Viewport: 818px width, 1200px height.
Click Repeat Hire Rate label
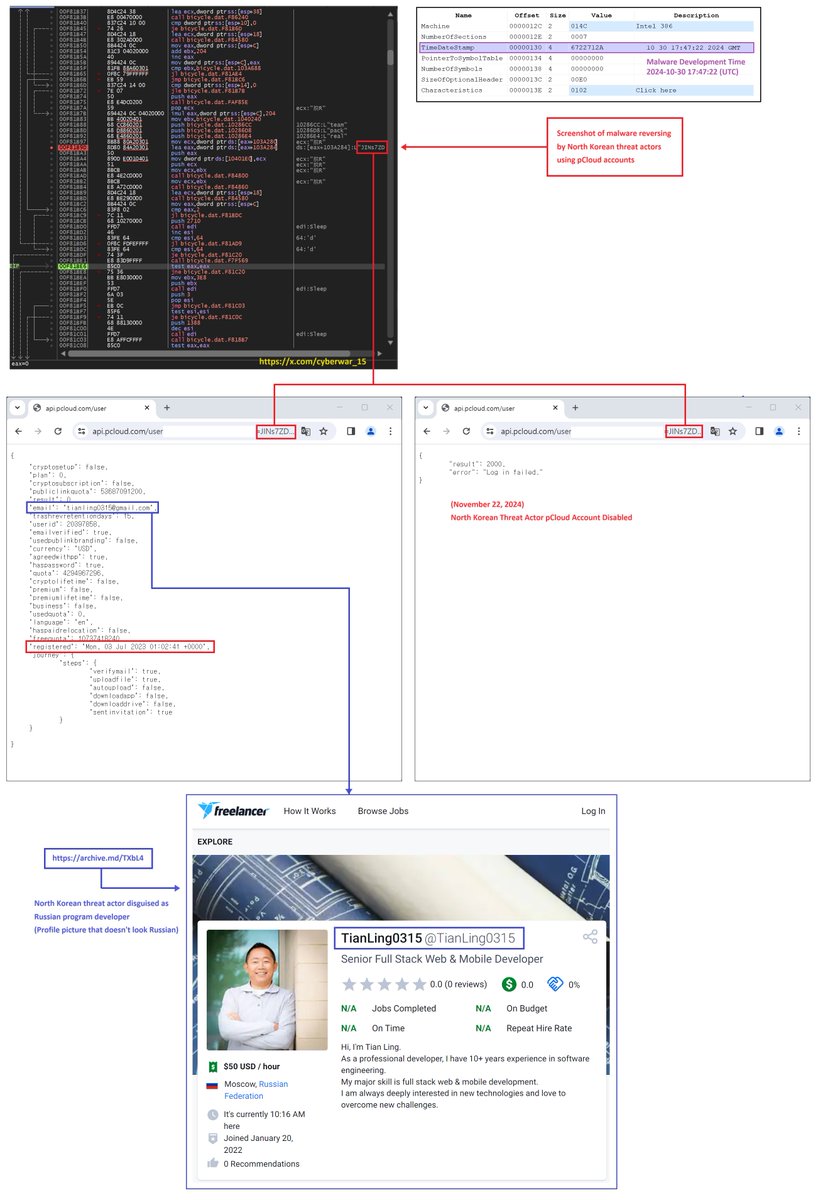coord(539,1028)
